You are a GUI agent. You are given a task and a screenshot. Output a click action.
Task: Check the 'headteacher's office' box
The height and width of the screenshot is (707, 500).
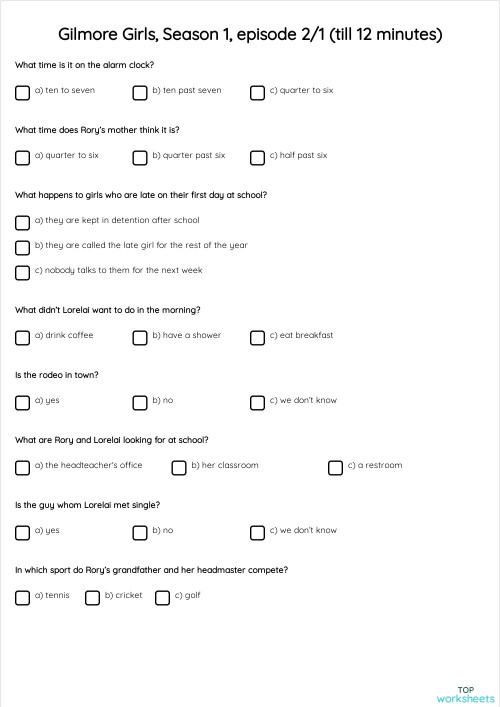tap(23, 468)
